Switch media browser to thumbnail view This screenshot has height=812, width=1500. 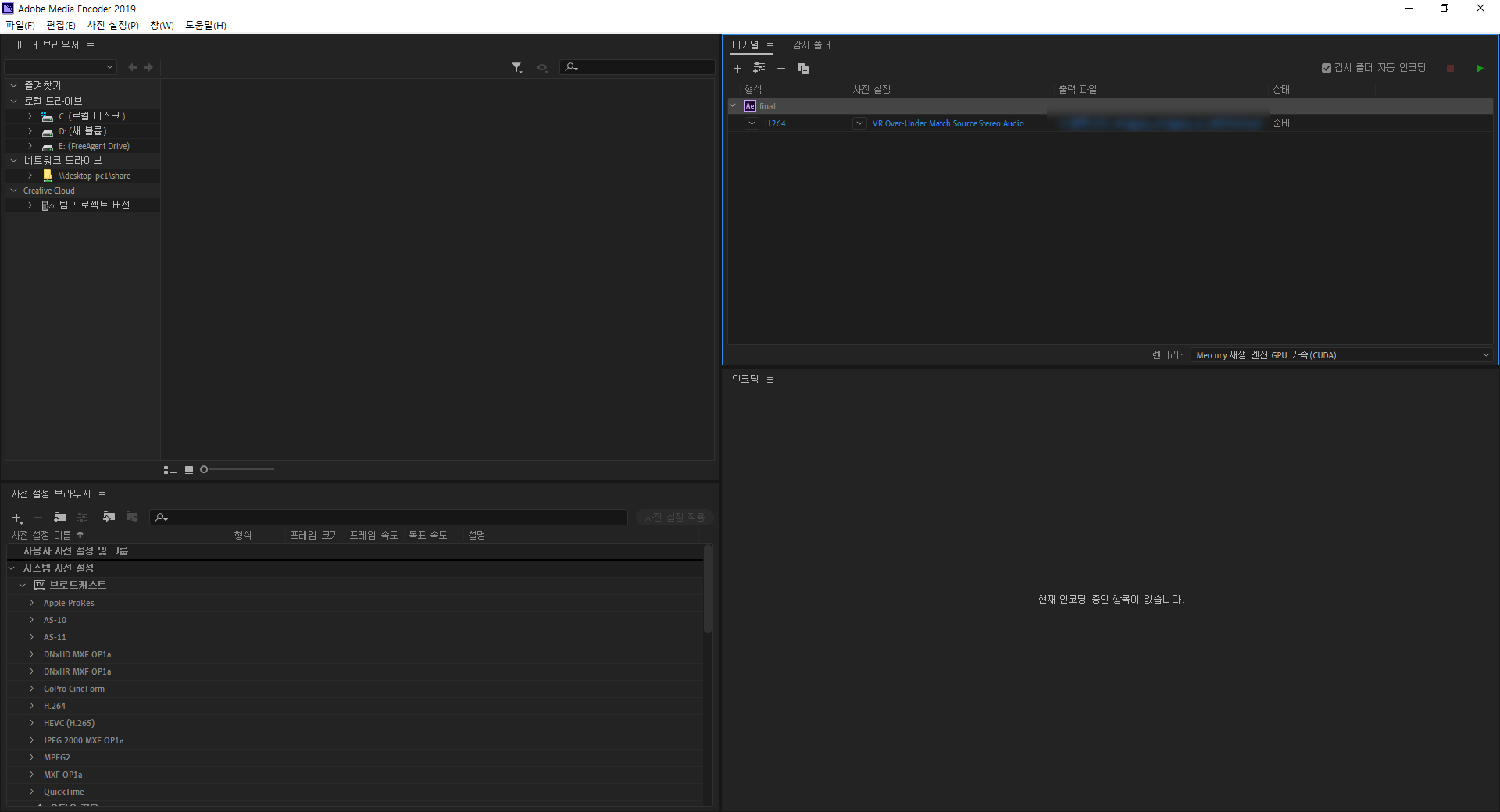pyautogui.click(x=189, y=470)
